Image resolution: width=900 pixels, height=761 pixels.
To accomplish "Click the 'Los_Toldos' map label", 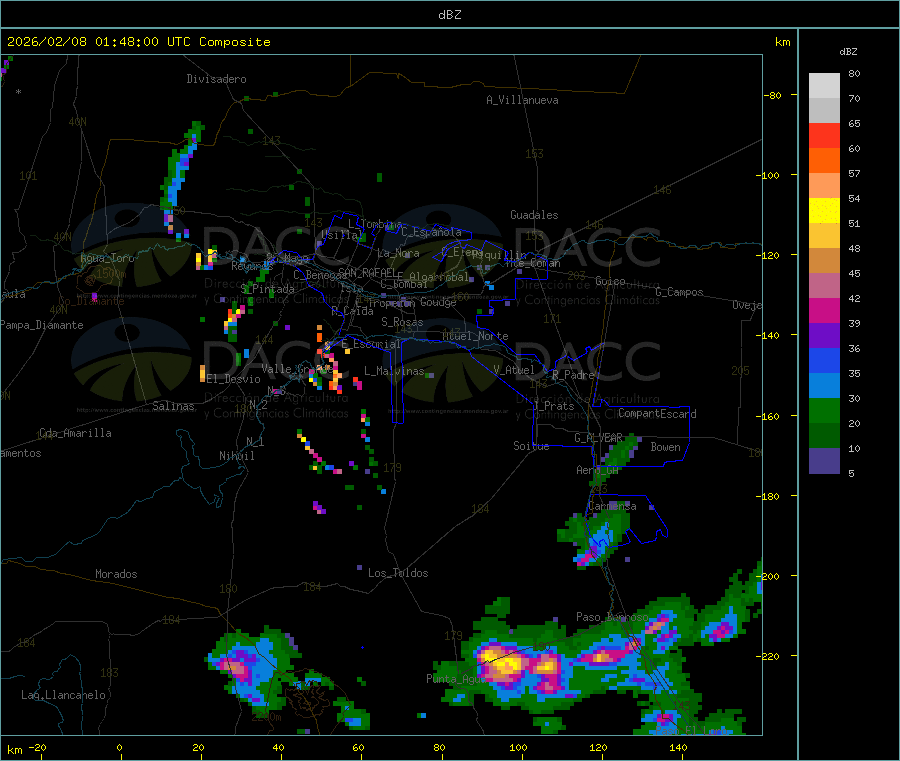I will click(x=398, y=573).
